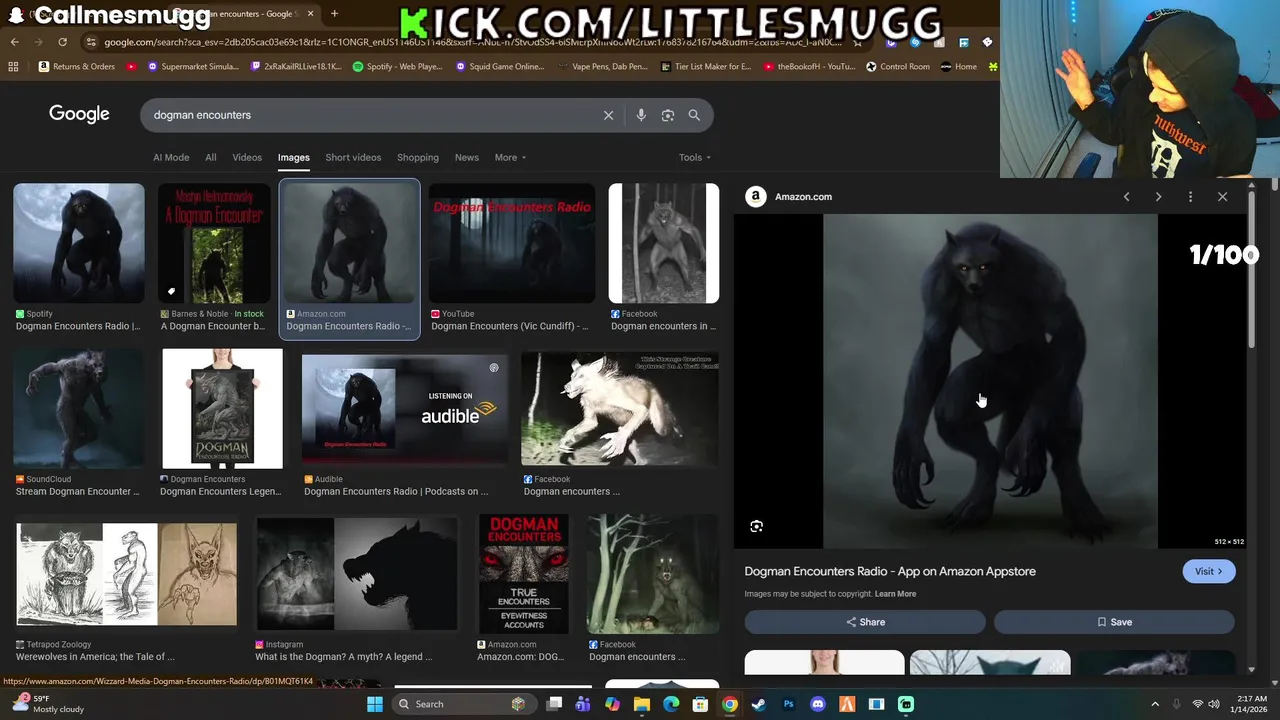Open 'Returns & Orders' bookmark
Viewport: 1280px width, 720px height.
coord(77,67)
